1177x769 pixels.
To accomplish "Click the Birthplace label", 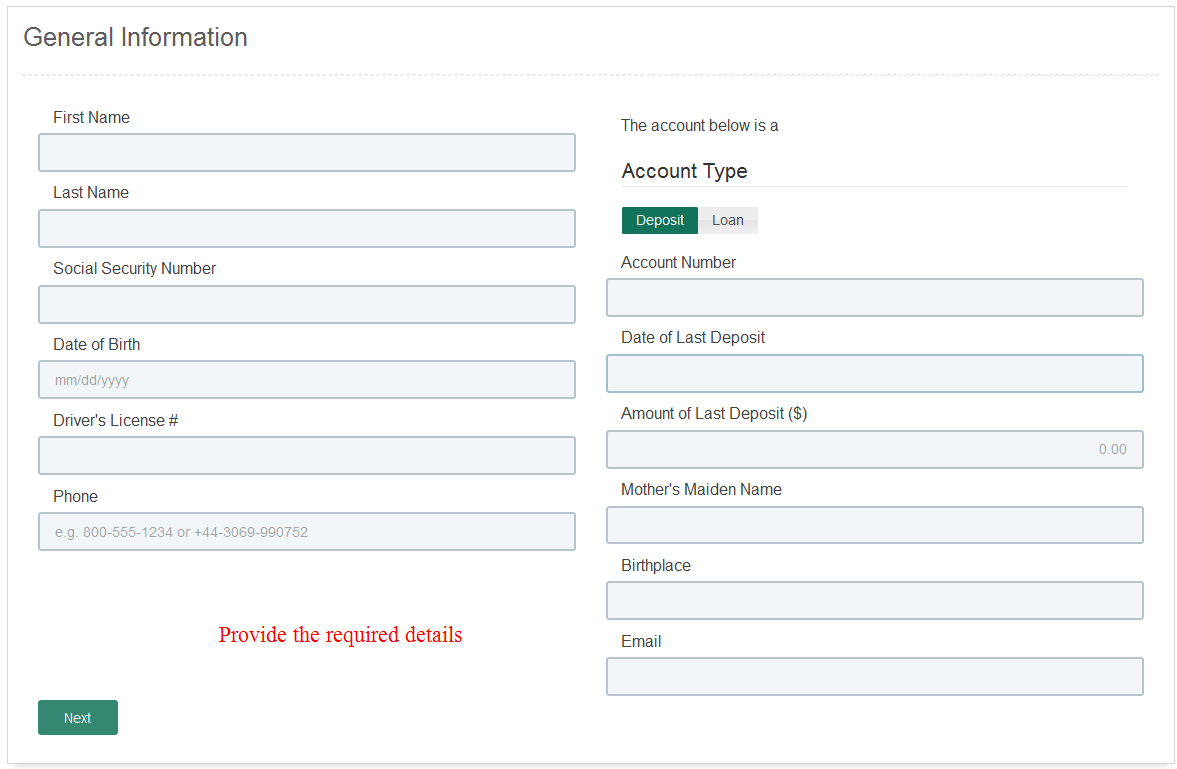I will [656, 565].
